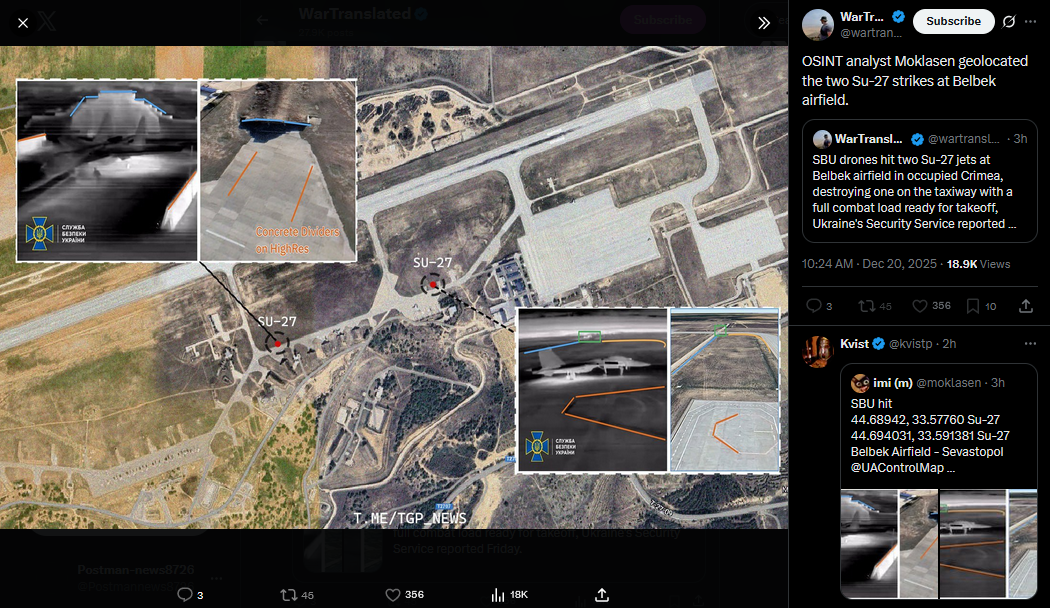
Task: Click the @UAControlMap mention
Action: (x=897, y=467)
